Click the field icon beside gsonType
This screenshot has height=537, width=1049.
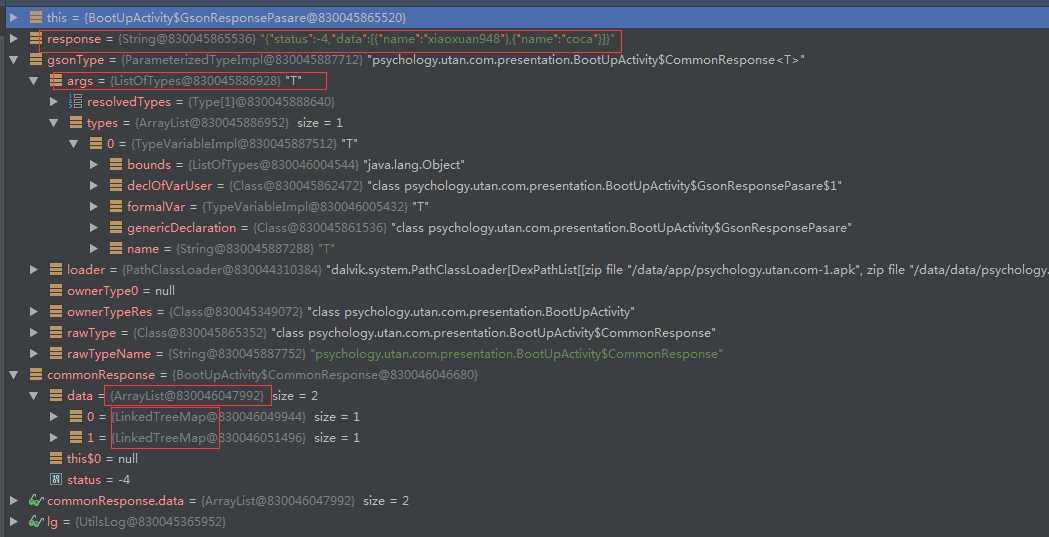[36, 60]
